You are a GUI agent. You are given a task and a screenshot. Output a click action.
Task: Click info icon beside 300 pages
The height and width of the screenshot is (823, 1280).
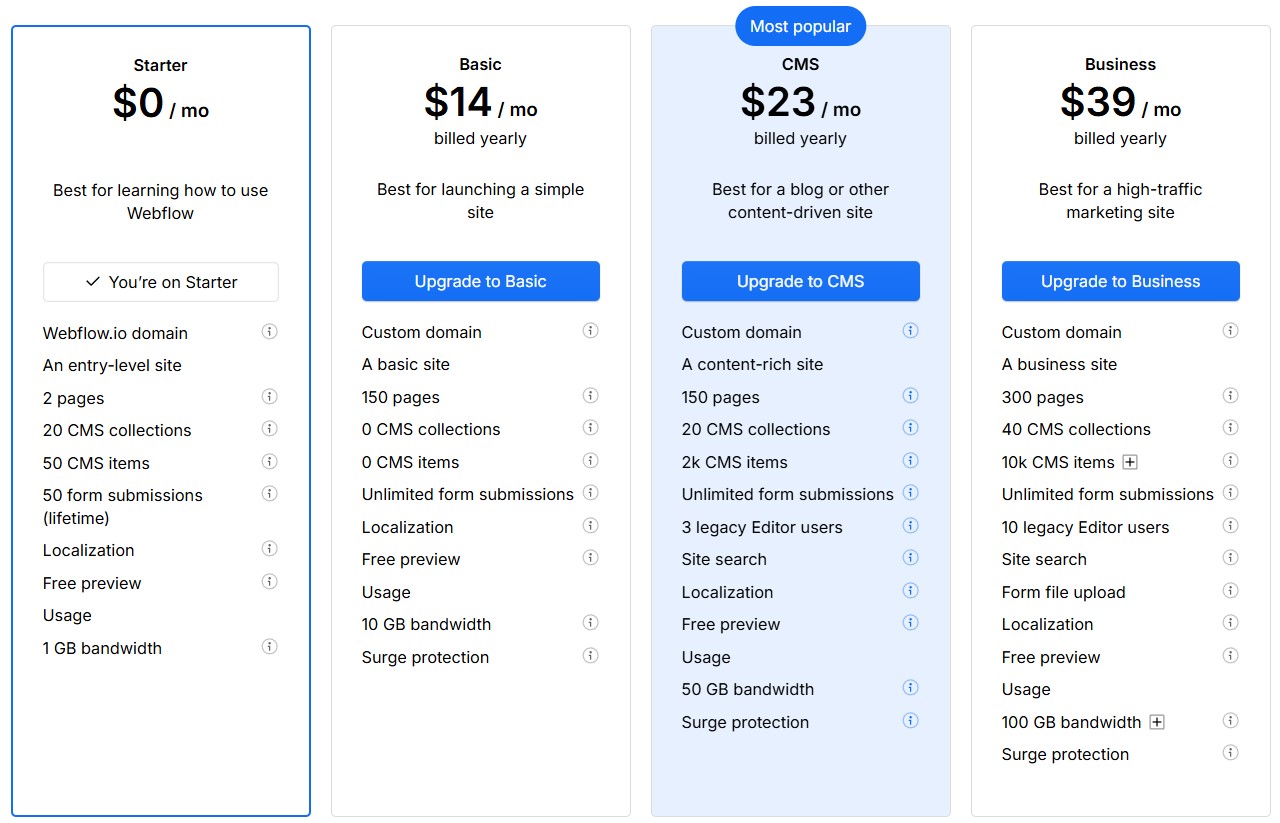(x=1230, y=395)
